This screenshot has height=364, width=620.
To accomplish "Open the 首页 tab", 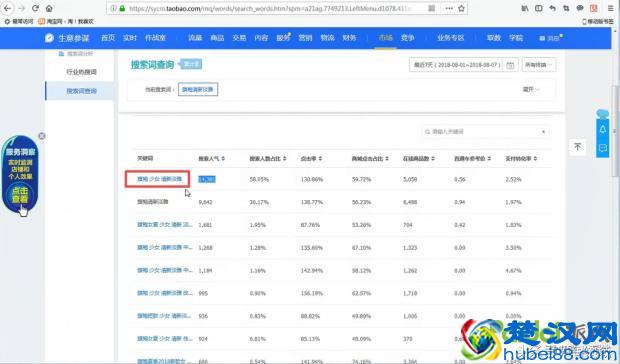I will pyautogui.click(x=108, y=38).
